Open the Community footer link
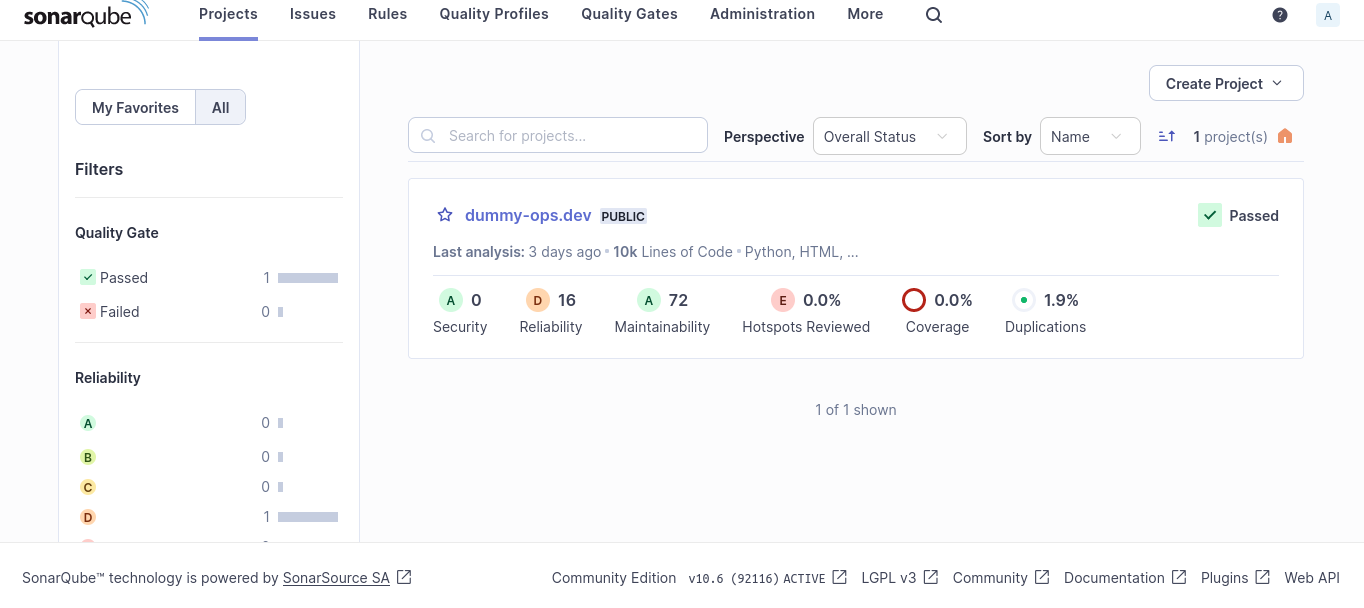This screenshot has height=608, width=1364. (x=990, y=578)
